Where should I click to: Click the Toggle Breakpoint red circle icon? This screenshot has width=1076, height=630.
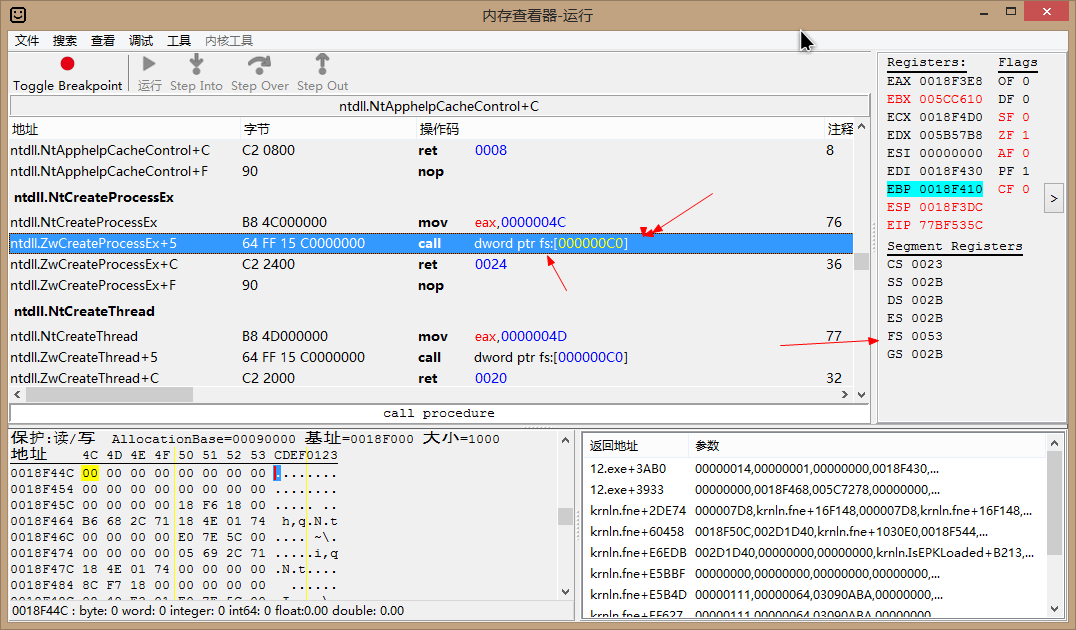[67, 64]
